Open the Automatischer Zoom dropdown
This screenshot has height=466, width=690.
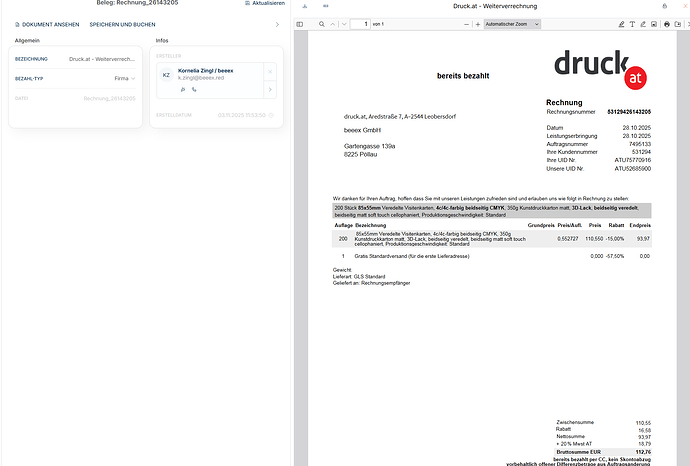(512, 23)
